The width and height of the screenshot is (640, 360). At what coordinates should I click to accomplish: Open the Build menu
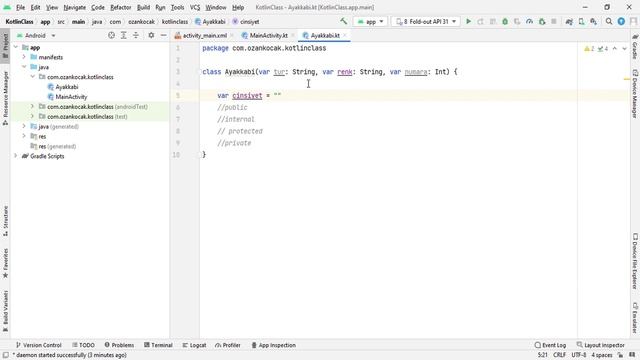coord(143,7)
